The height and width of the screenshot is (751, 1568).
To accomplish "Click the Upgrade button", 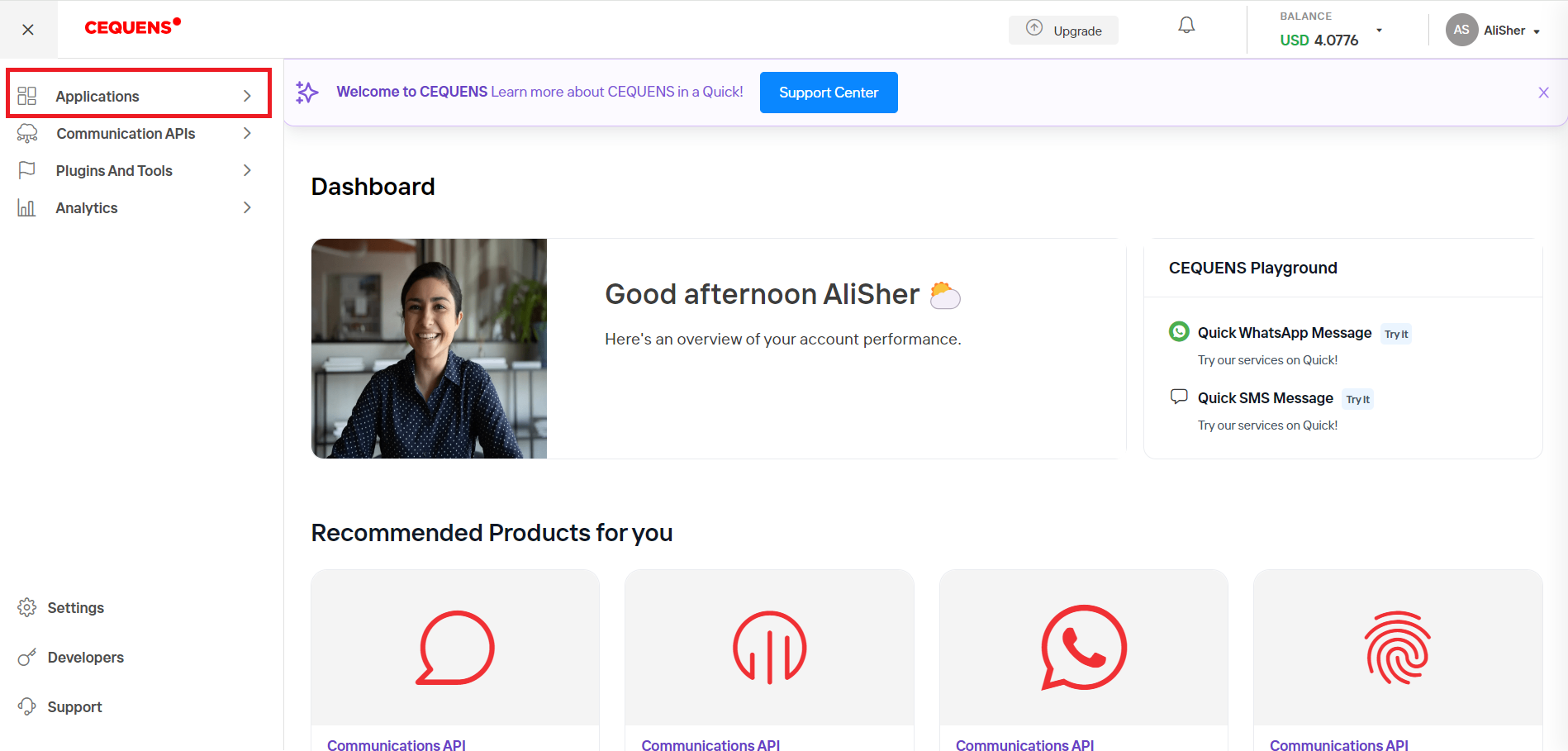I will click(x=1063, y=30).
